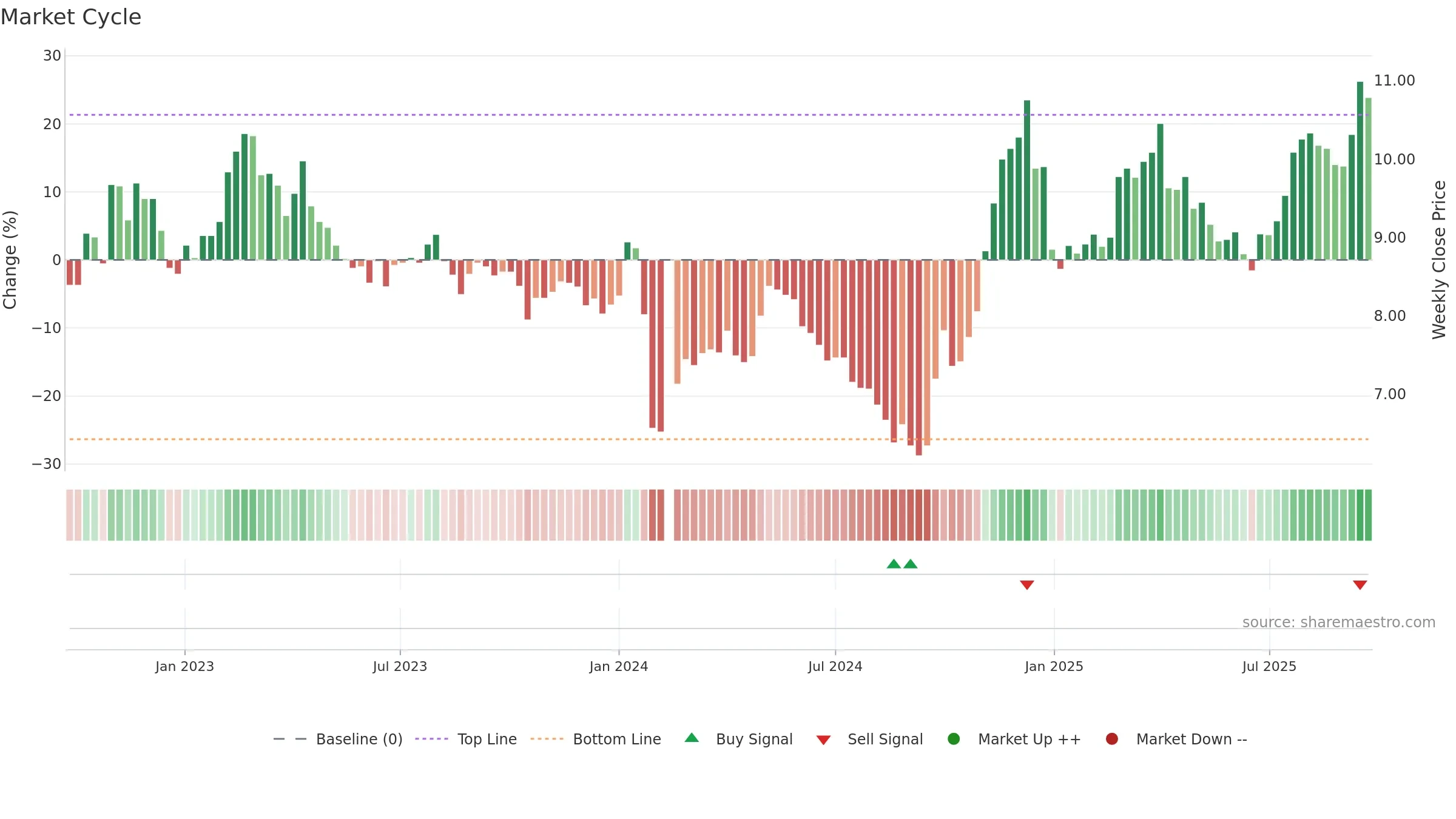The image size is (1456, 819).
Task: Click the −20 value on the change axis
Action: (47, 396)
